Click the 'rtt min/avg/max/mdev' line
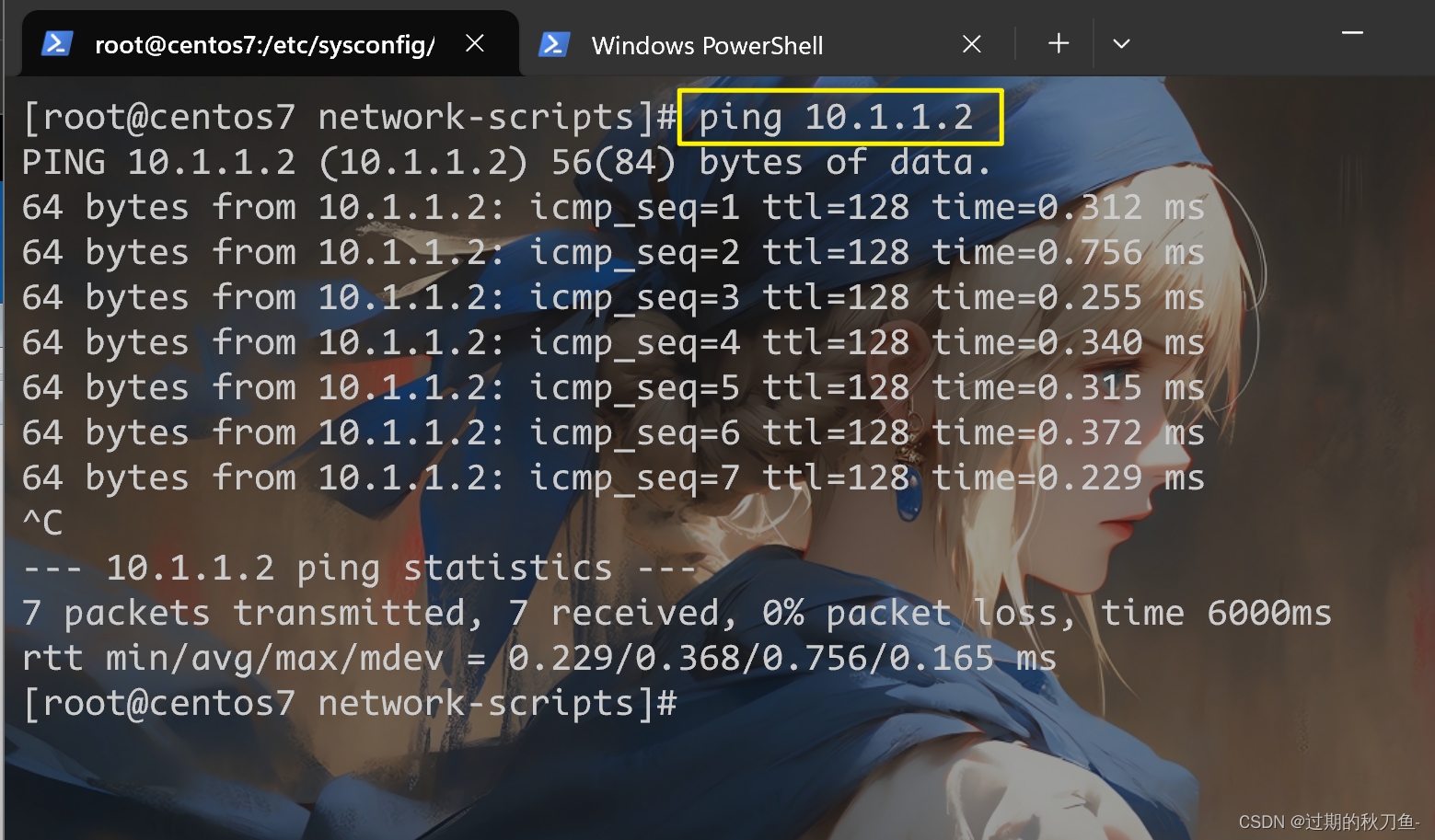 [538, 659]
